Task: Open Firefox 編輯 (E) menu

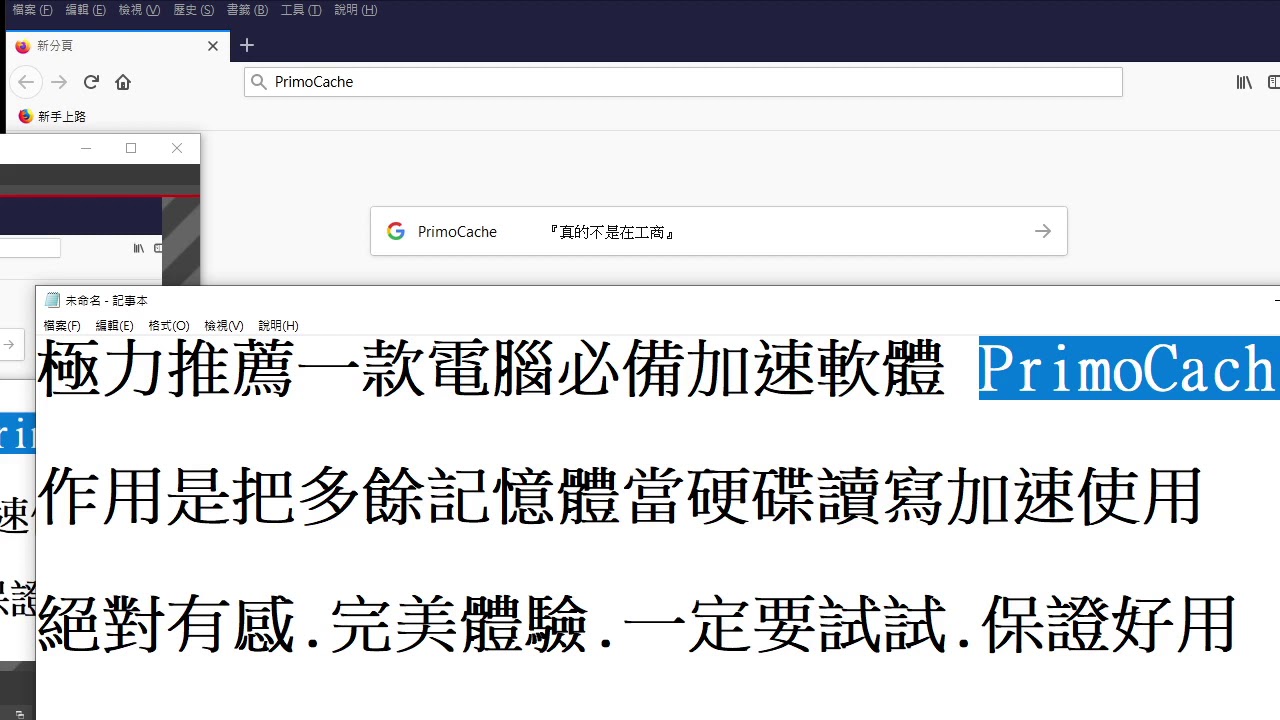Action: point(85,10)
